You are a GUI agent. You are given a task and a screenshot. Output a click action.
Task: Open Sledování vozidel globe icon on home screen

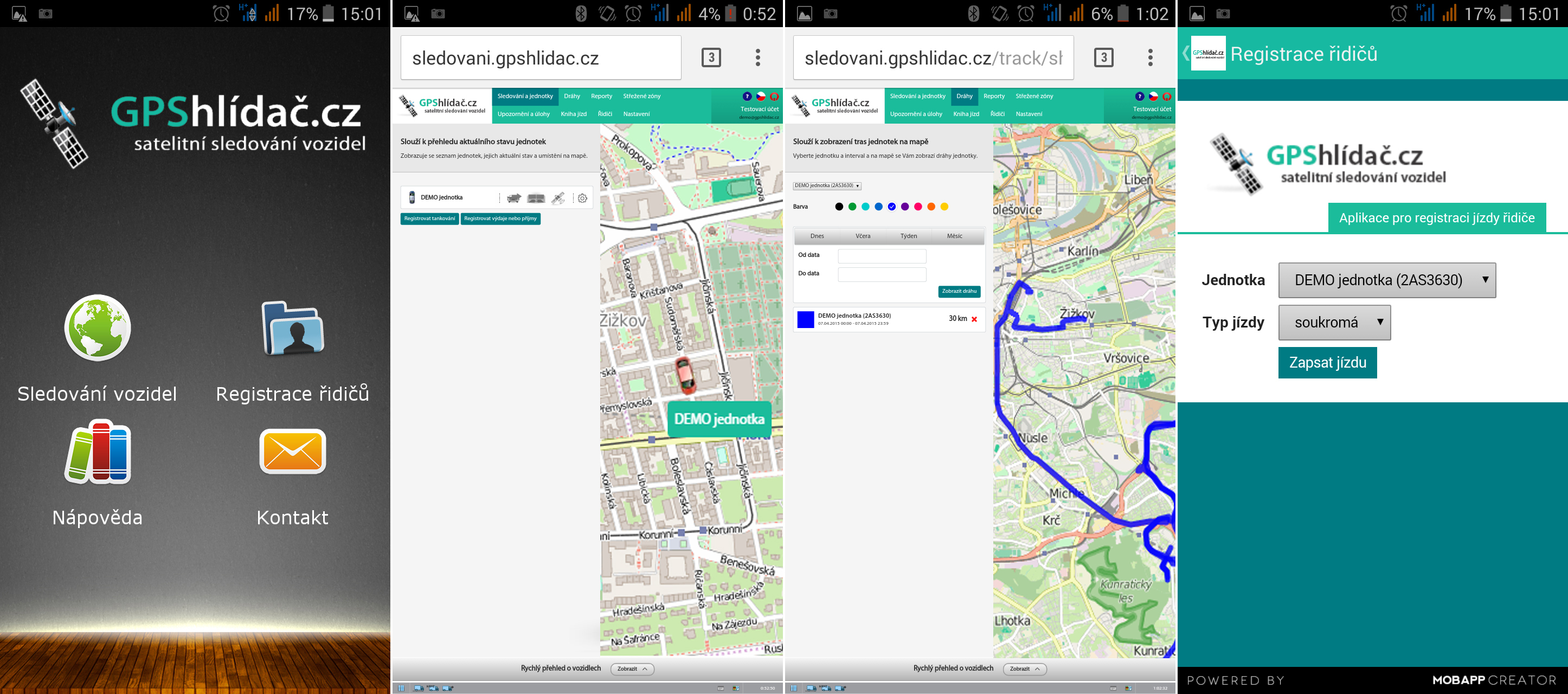pos(98,327)
